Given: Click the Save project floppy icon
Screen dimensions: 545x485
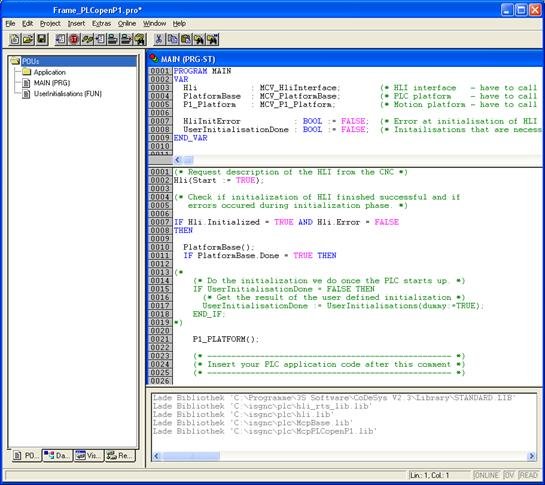Looking at the screenshot, I should click(42, 39).
